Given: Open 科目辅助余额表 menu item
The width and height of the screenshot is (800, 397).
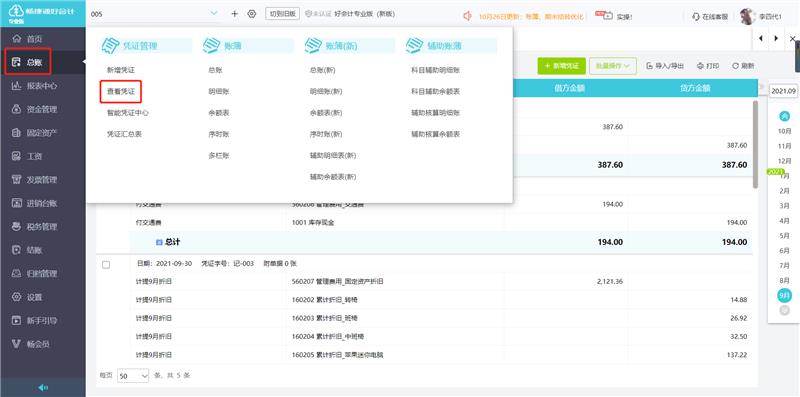Looking at the screenshot, I should [436, 92].
